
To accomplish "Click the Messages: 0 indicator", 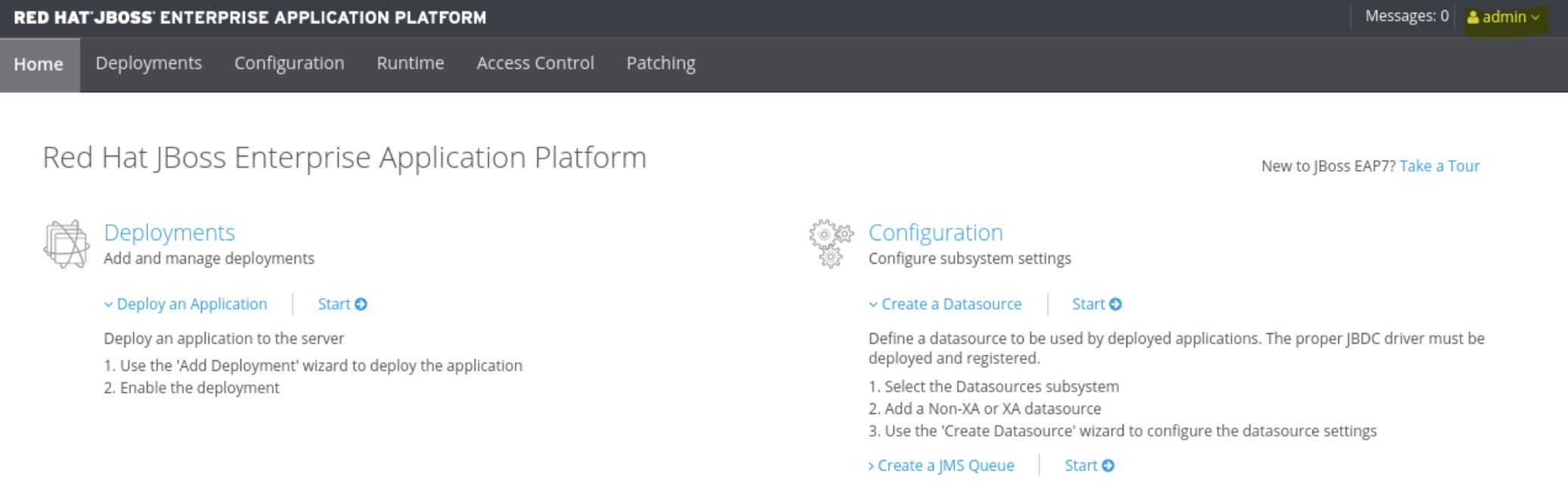I will 1406,17.
